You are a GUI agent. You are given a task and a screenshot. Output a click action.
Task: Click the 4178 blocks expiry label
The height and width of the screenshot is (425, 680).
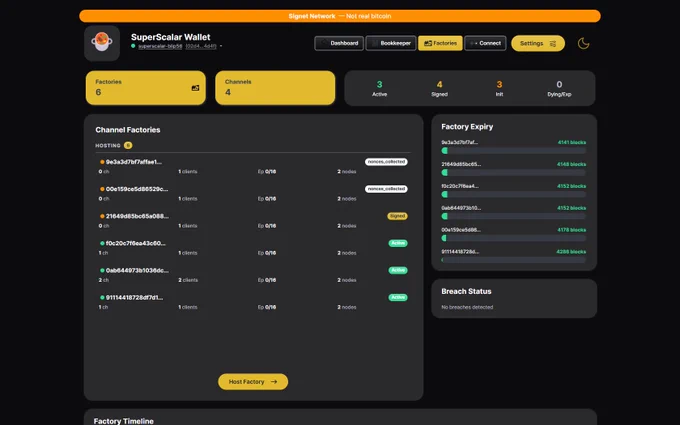[572, 230]
